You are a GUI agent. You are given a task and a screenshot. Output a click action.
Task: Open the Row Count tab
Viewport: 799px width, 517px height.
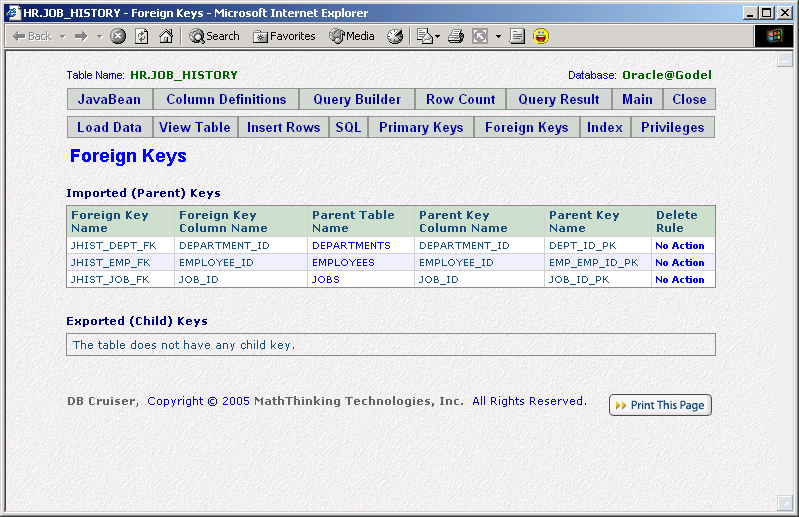coord(461,99)
